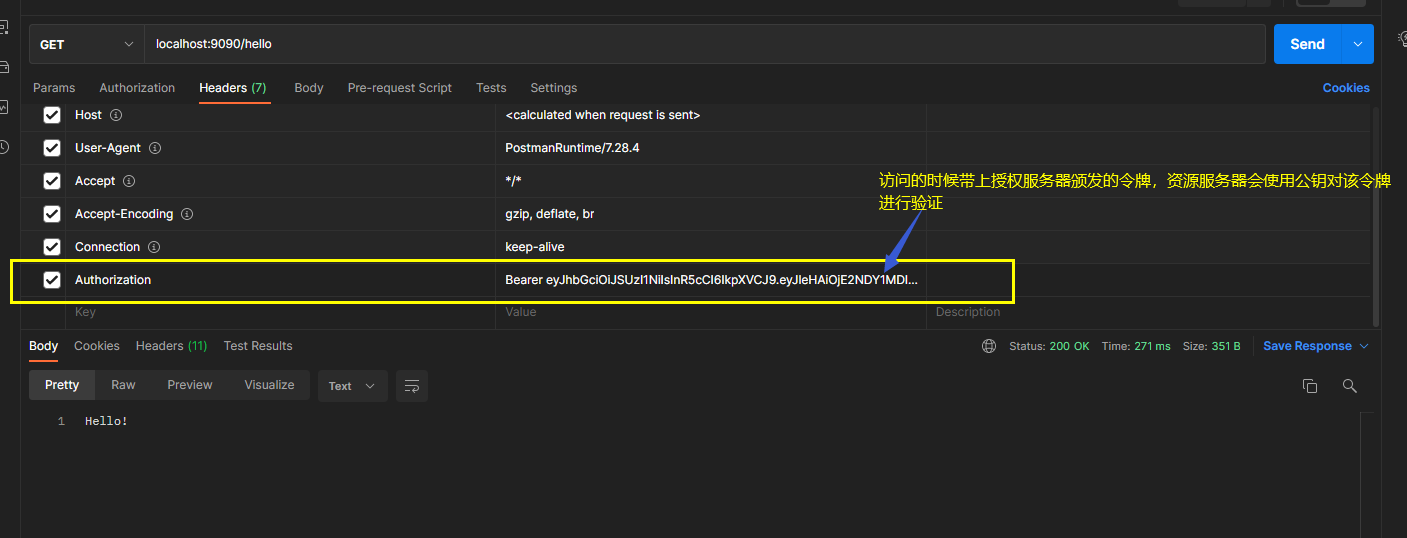Open the Send button dropdown arrow

point(1358,44)
